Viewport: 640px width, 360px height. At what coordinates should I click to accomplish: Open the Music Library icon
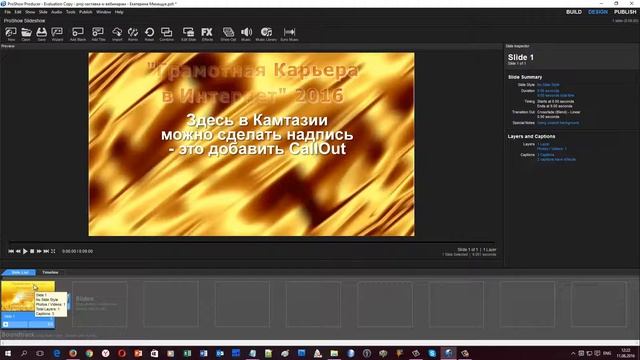(x=266, y=33)
